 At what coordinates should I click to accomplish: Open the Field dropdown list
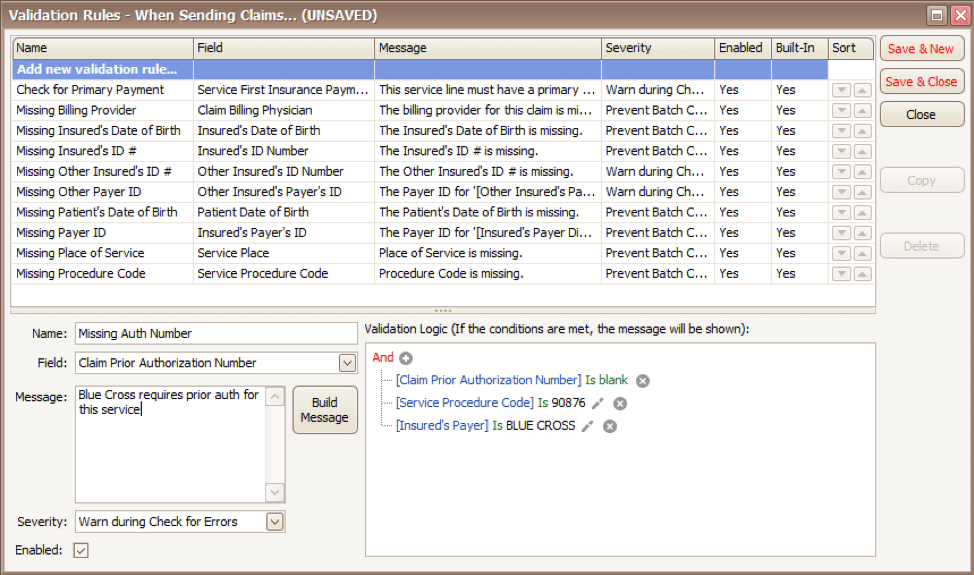[x=347, y=363]
